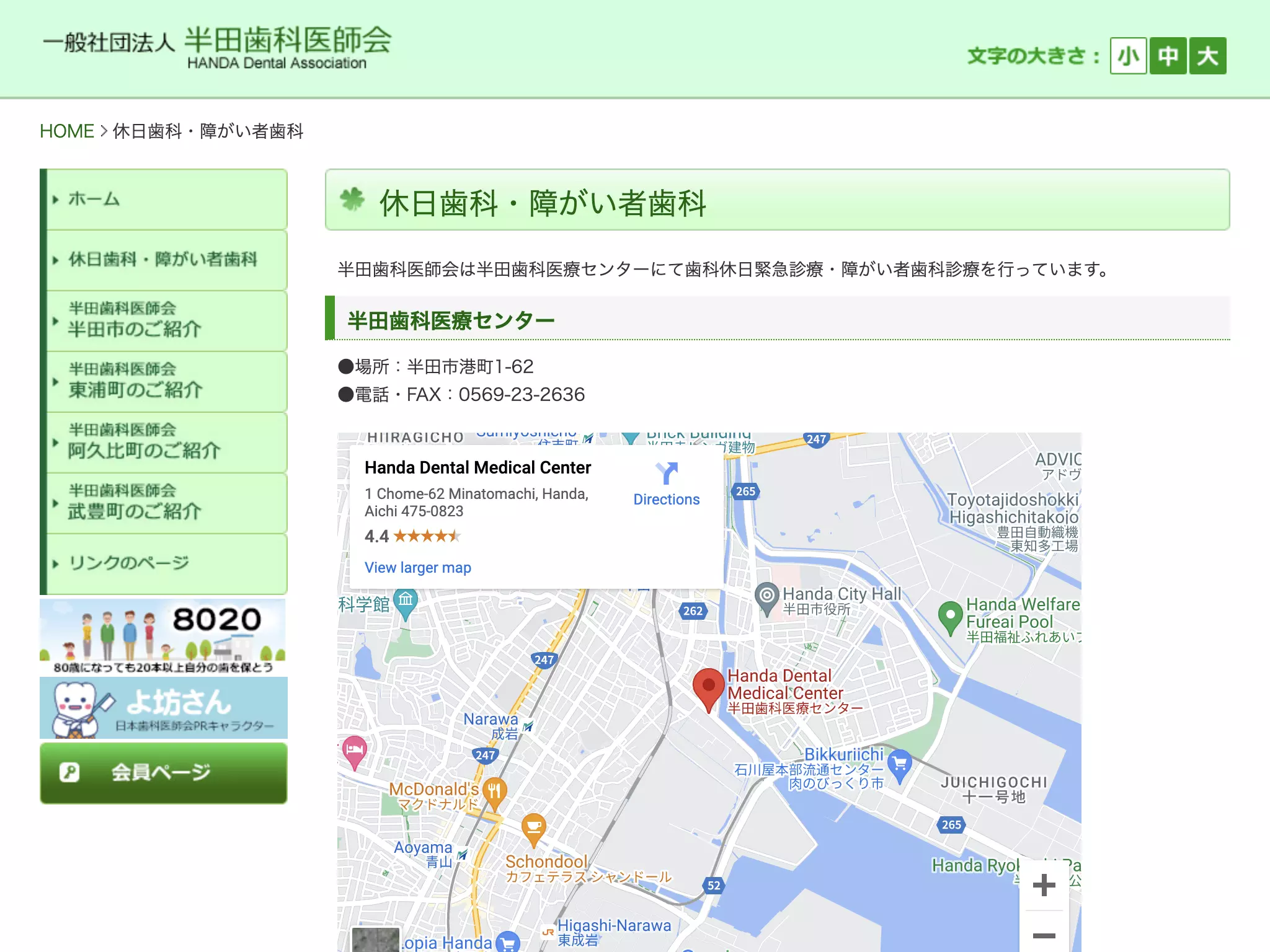Screen dimensions: 1270x952
Task: Zoom out the map with minus button
Action: (1044, 935)
